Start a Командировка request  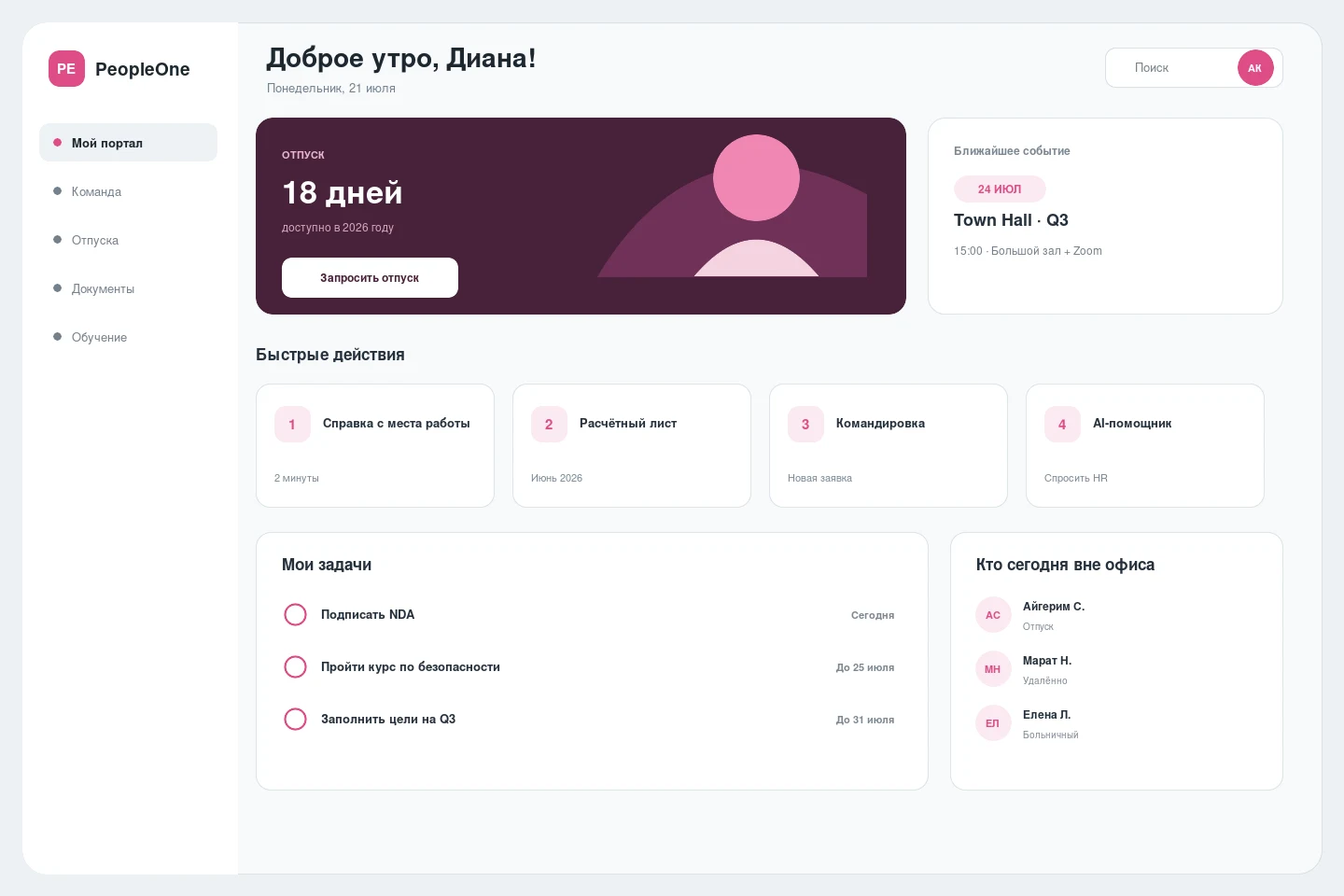coord(889,445)
